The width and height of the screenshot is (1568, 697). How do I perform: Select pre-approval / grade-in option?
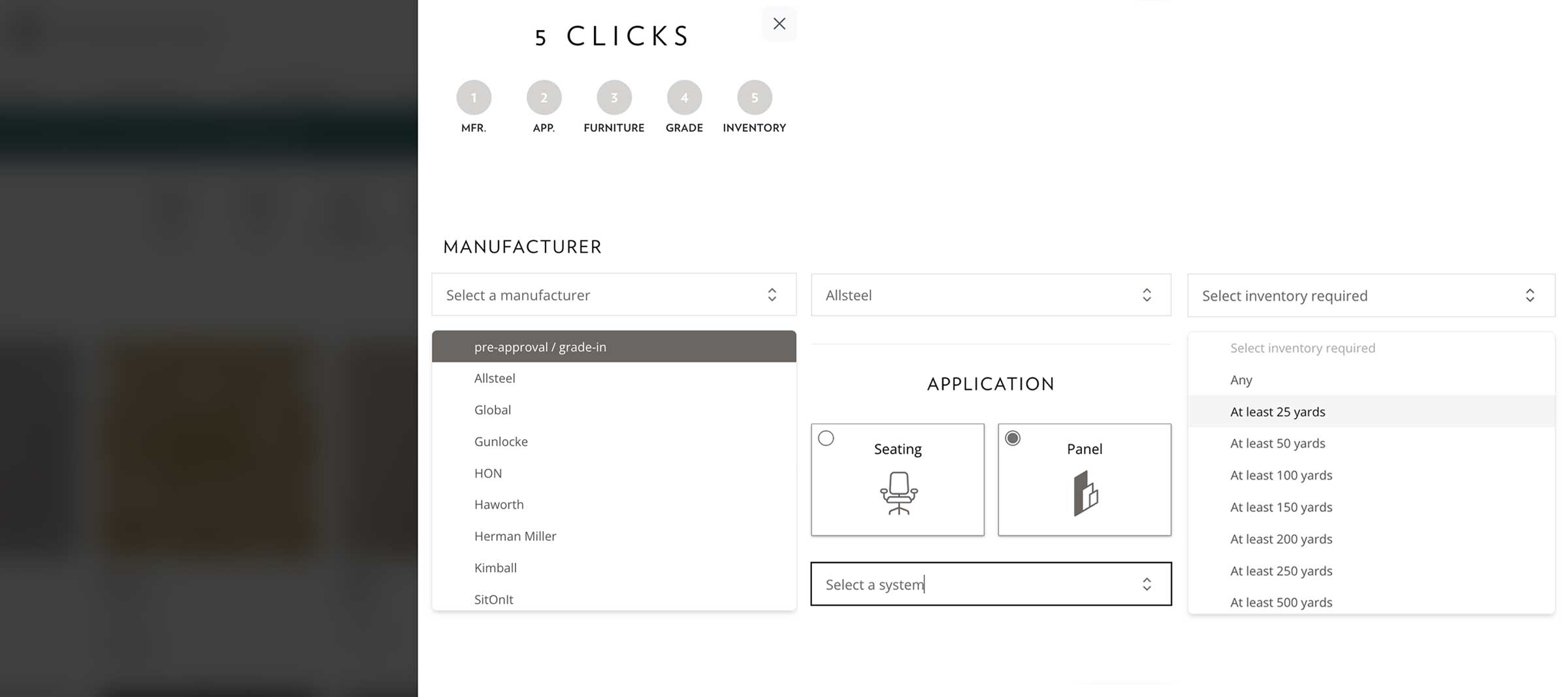tap(540, 347)
